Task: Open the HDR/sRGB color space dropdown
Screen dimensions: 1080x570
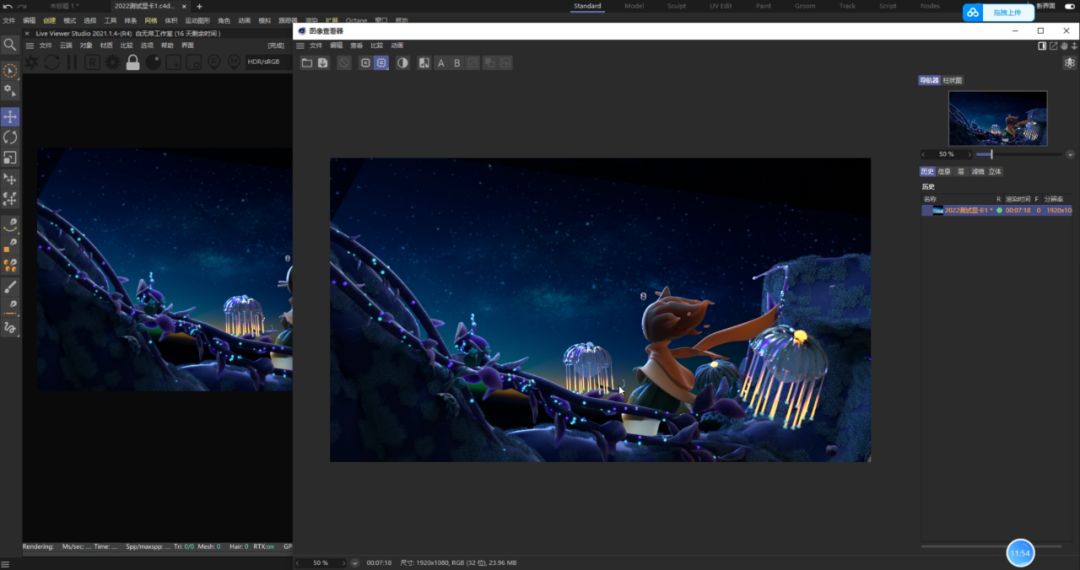Action: [x=269, y=62]
